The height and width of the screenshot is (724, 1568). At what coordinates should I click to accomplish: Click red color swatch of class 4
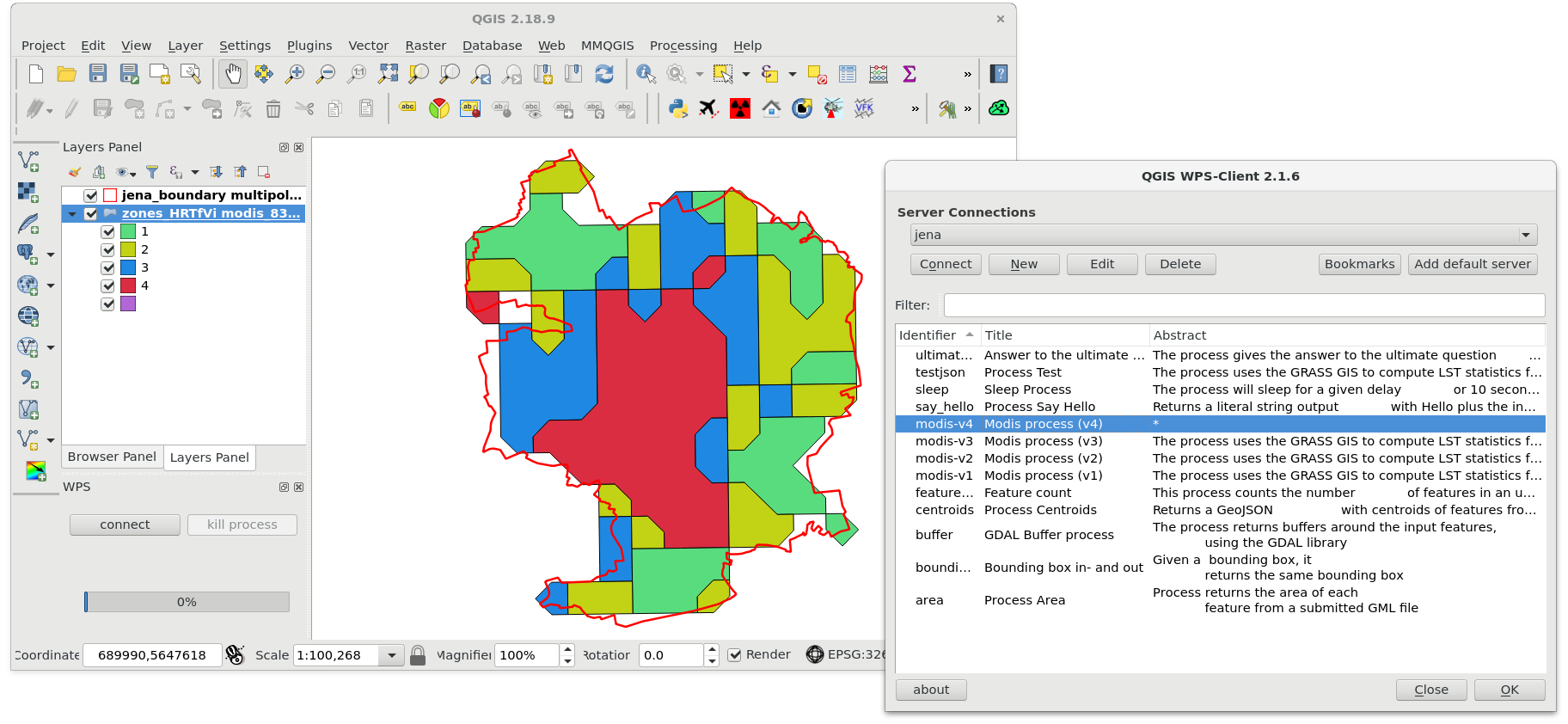(x=128, y=285)
